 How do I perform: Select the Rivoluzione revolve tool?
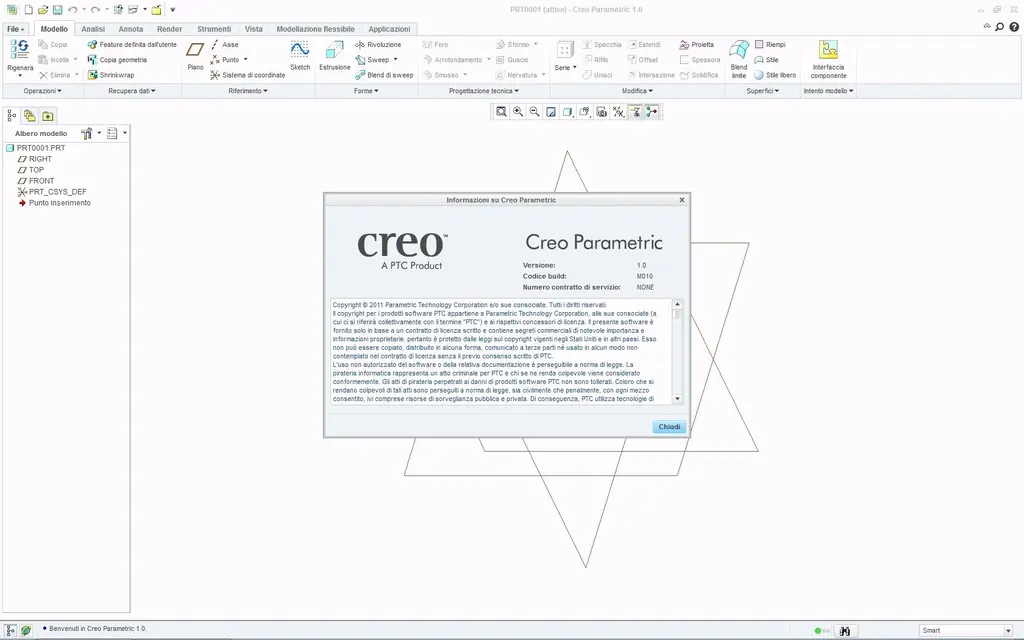coord(378,44)
